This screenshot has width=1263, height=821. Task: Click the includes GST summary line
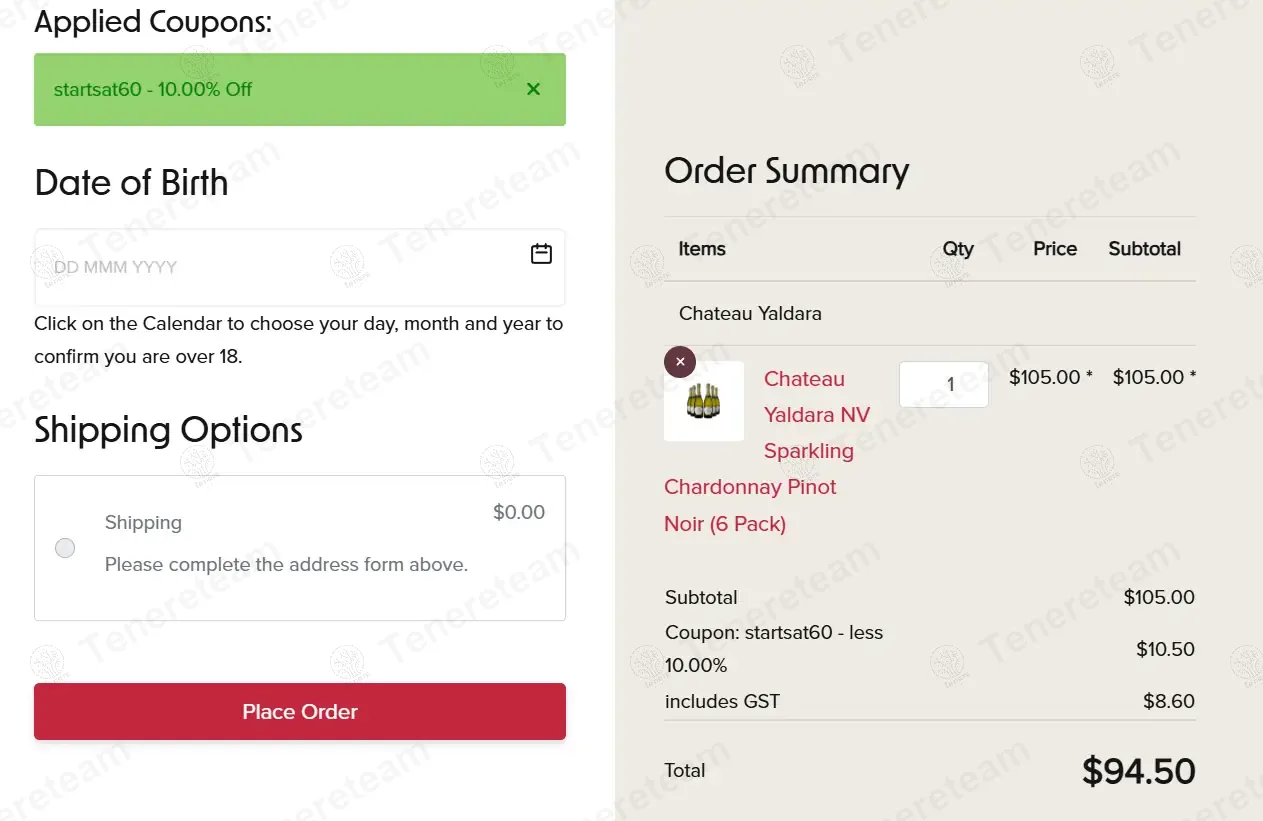930,701
